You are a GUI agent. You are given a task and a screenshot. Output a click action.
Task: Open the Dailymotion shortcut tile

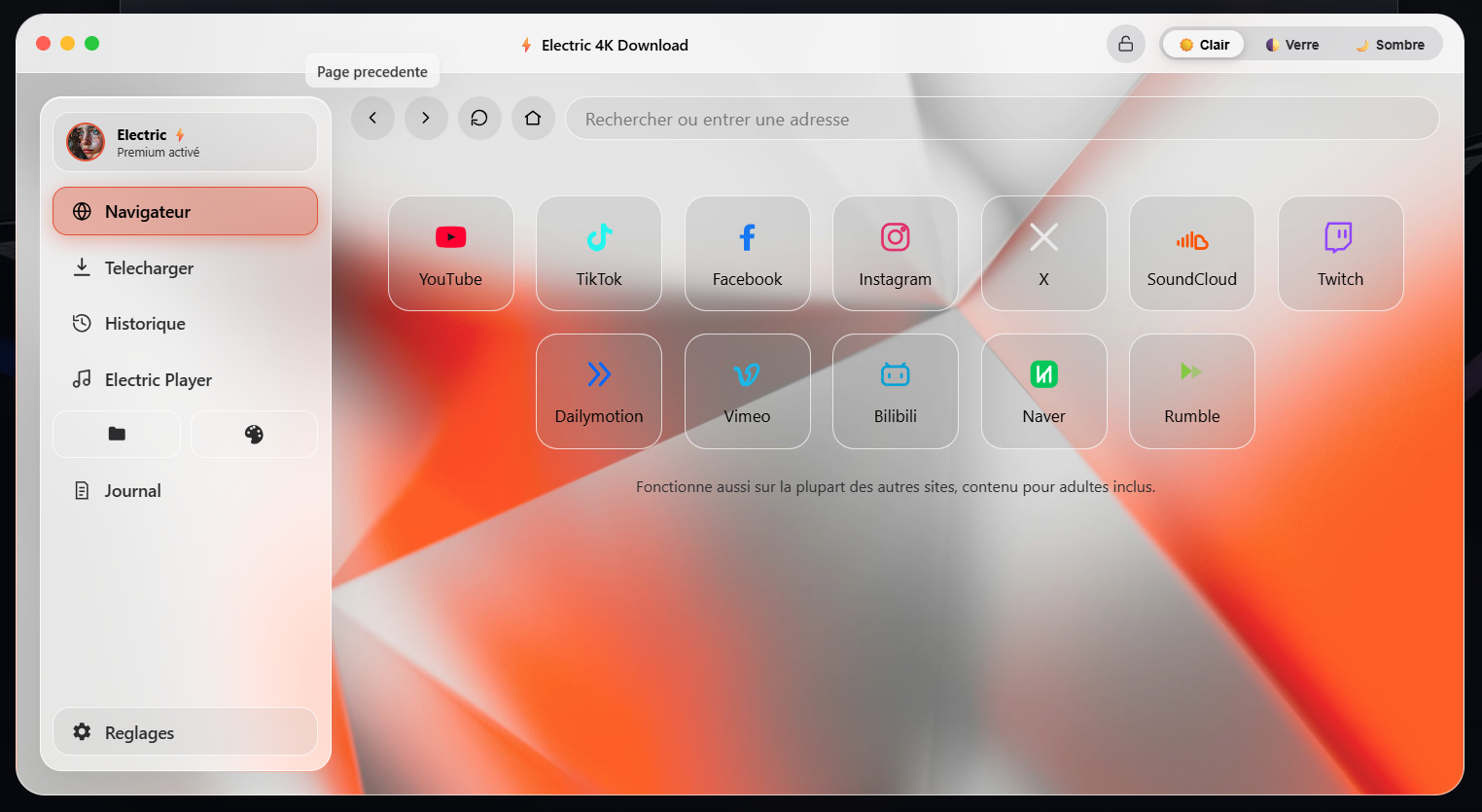[599, 391]
